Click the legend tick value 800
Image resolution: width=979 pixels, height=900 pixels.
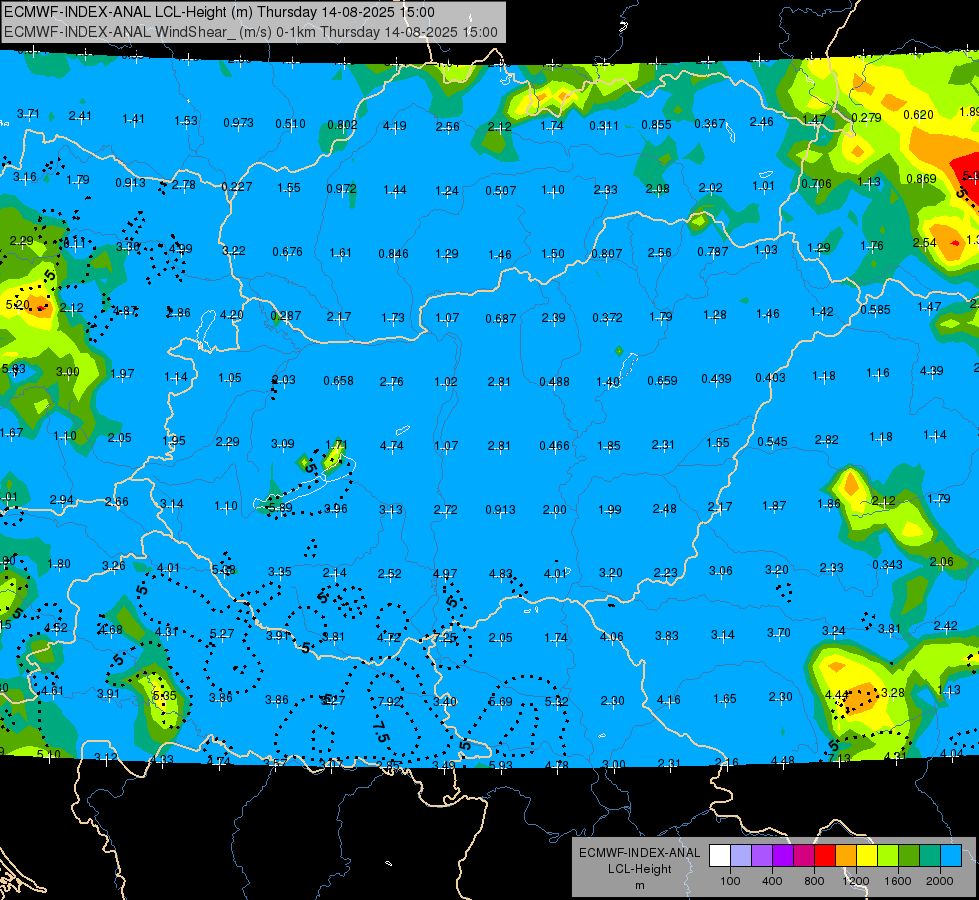[814, 881]
